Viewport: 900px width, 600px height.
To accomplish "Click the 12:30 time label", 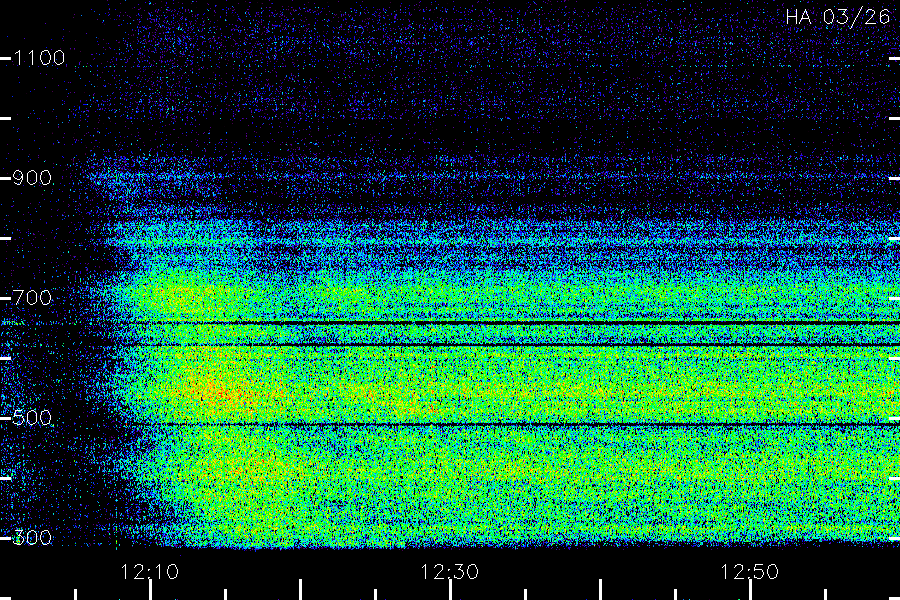I will (x=449, y=572).
